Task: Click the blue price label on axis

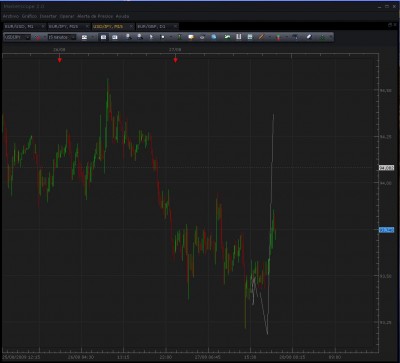Action: pyautogui.click(x=387, y=230)
